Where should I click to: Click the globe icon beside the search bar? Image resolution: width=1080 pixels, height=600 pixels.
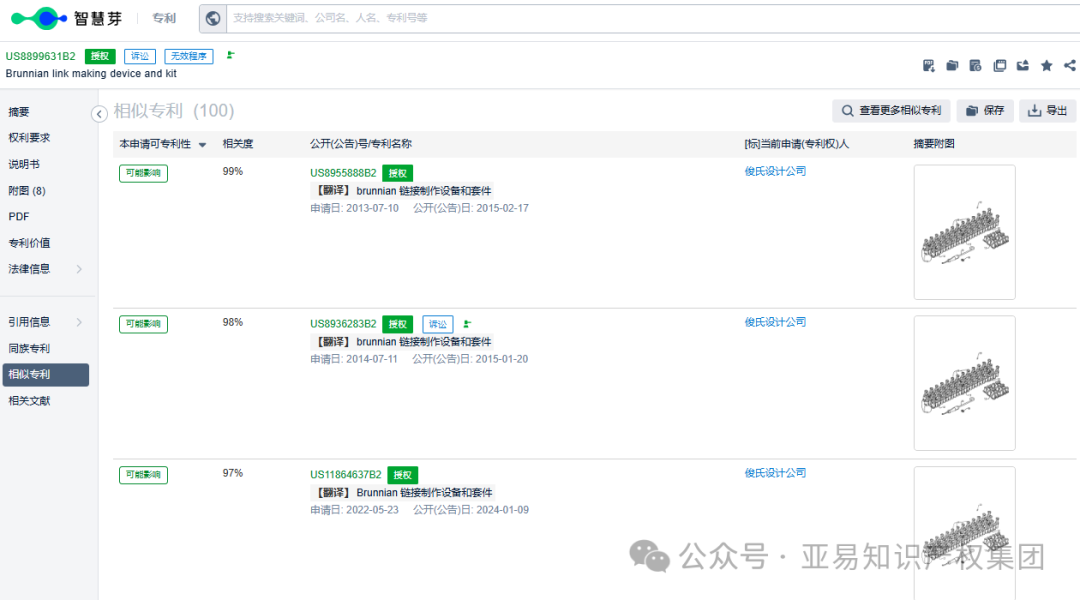[x=212, y=18]
